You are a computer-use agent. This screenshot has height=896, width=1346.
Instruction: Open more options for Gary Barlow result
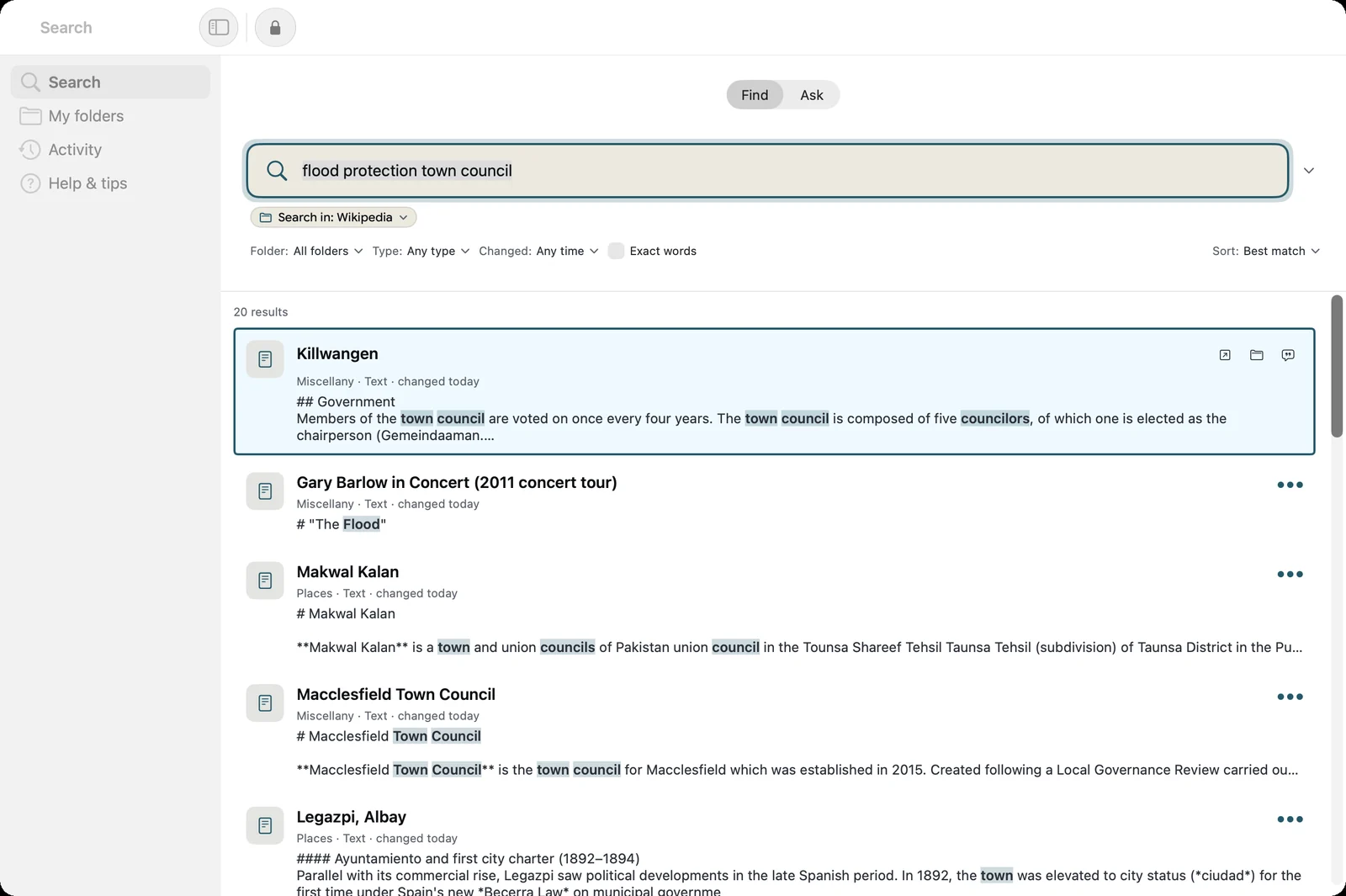pyautogui.click(x=1290, y=485)
